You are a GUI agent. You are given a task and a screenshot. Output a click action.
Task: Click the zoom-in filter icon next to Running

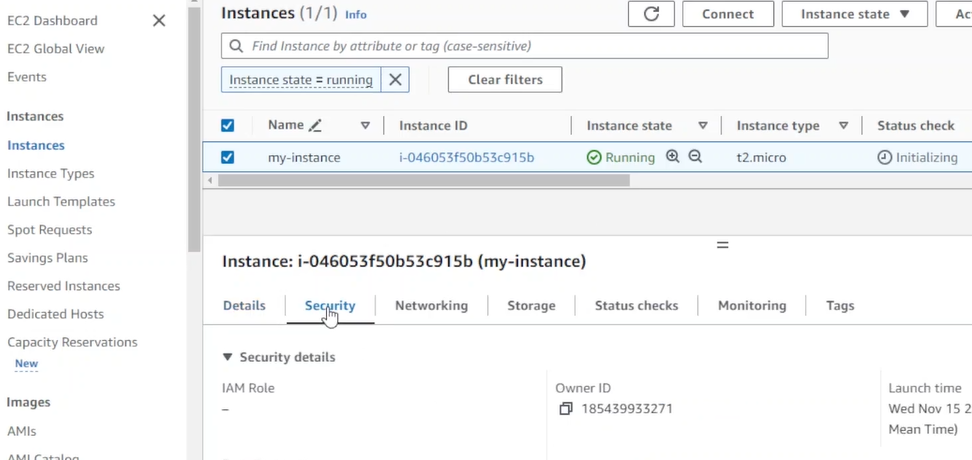click(673, 157)
